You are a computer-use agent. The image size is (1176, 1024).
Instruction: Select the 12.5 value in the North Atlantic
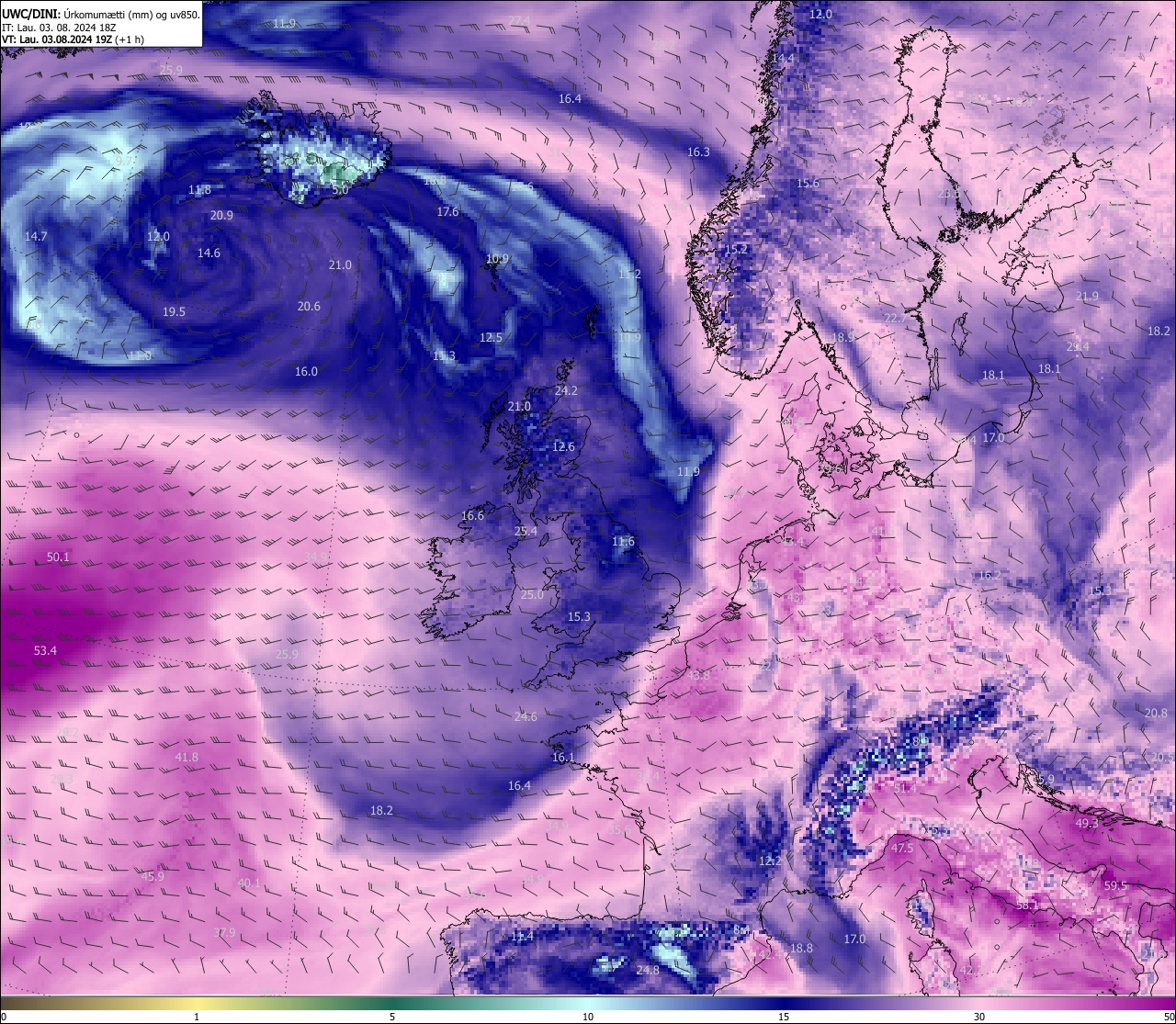[x=491, y=337]
